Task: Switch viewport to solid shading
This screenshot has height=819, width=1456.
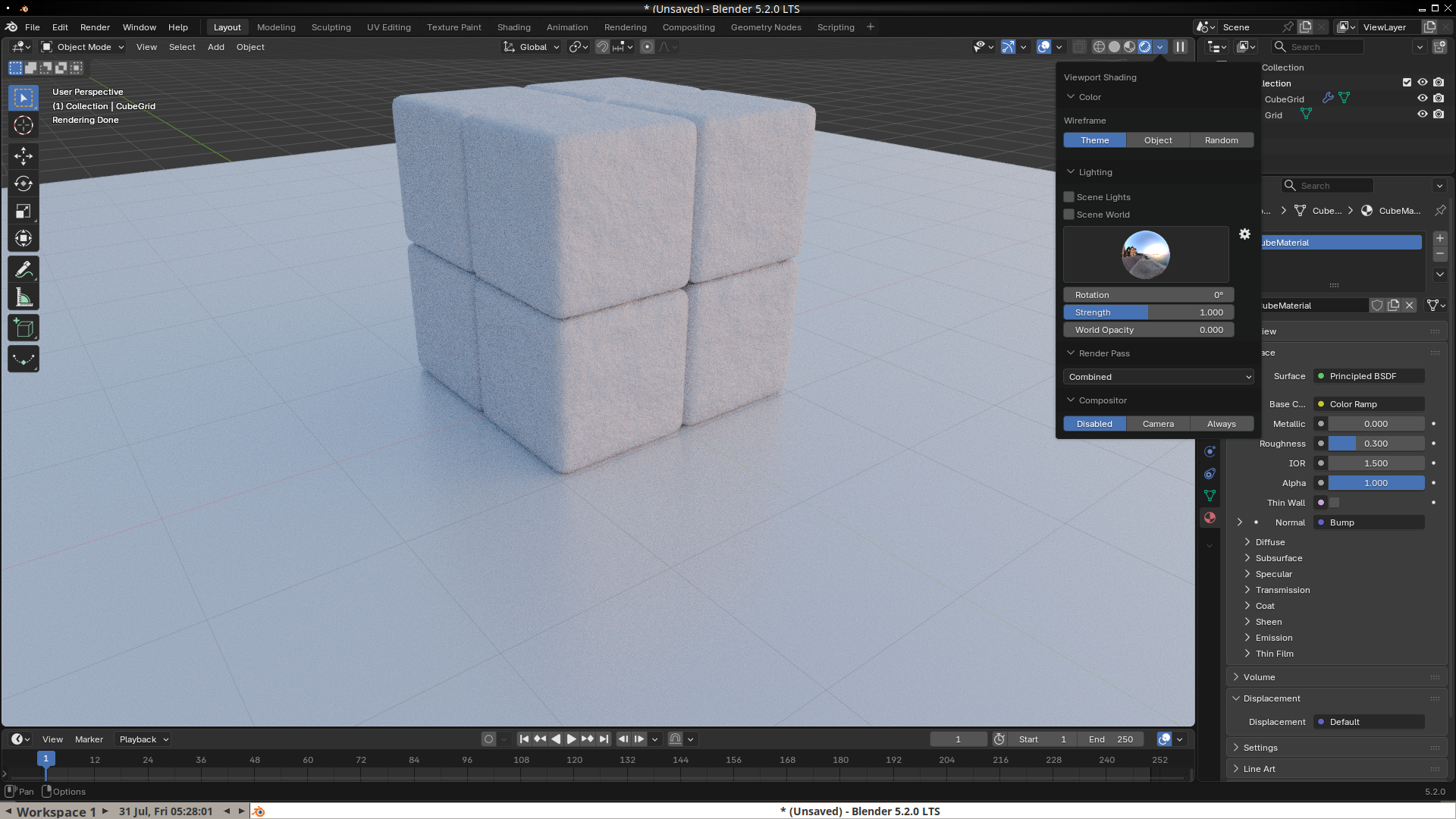Action: coord(1114,47)
